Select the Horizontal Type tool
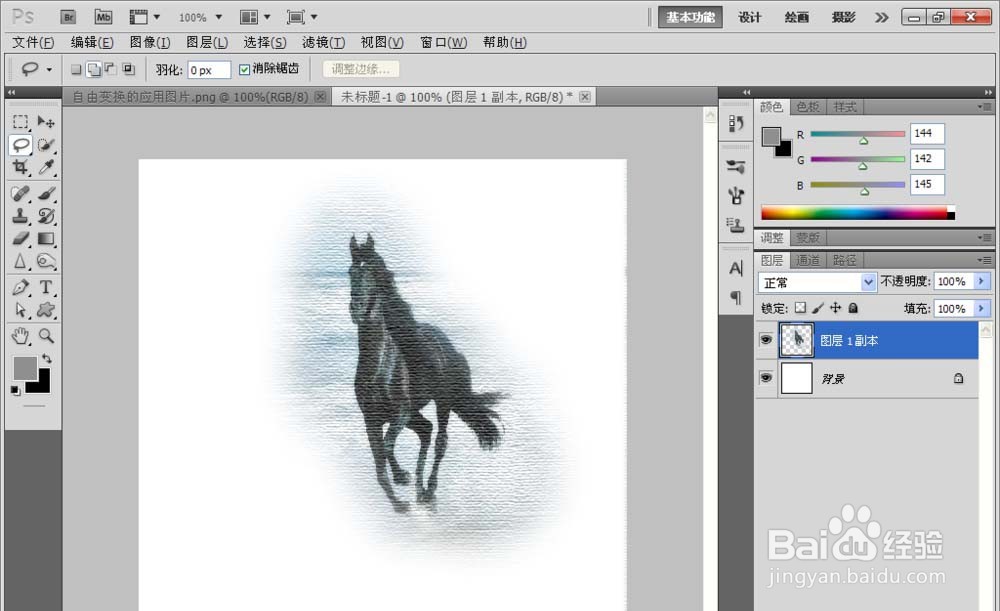Screen dimensions: 1000x611 click(45, 288)
